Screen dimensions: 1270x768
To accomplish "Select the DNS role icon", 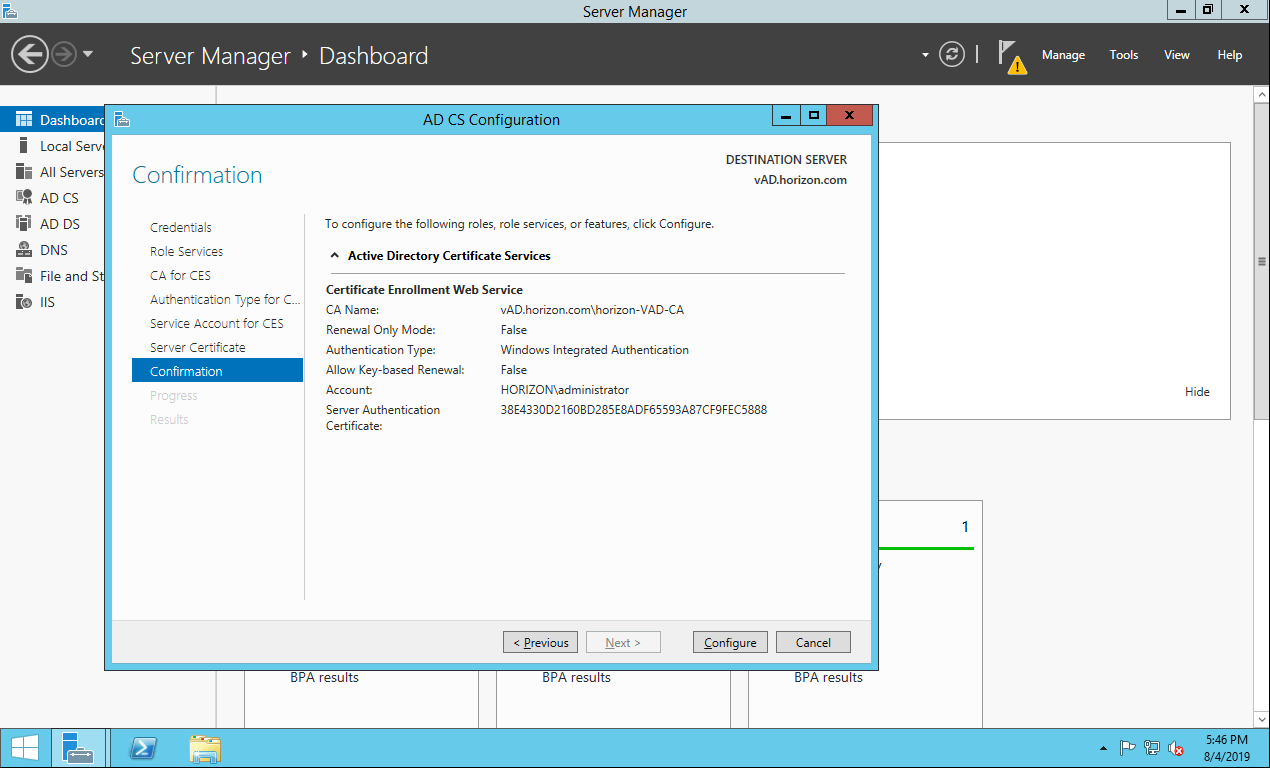I will click(x=24, y=250).
